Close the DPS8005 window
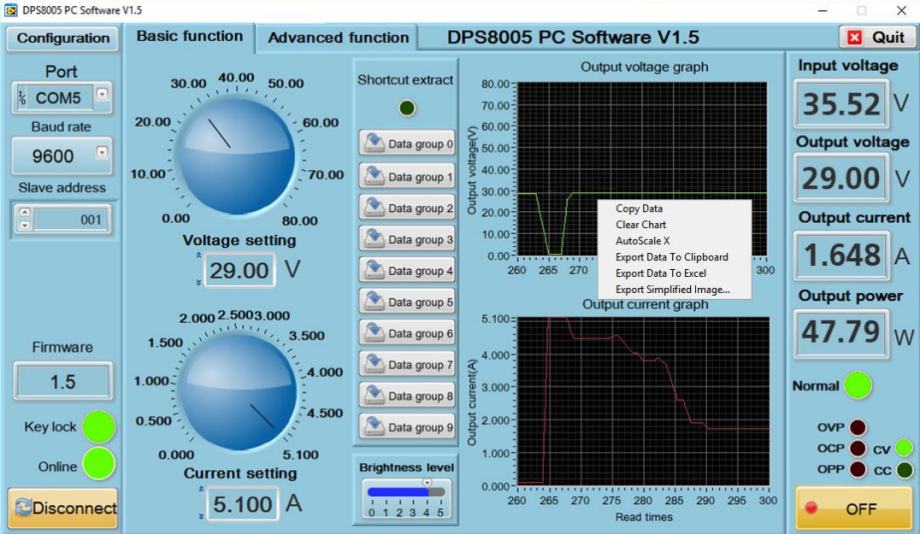The image size is (920, 534). tap(901, 10)
